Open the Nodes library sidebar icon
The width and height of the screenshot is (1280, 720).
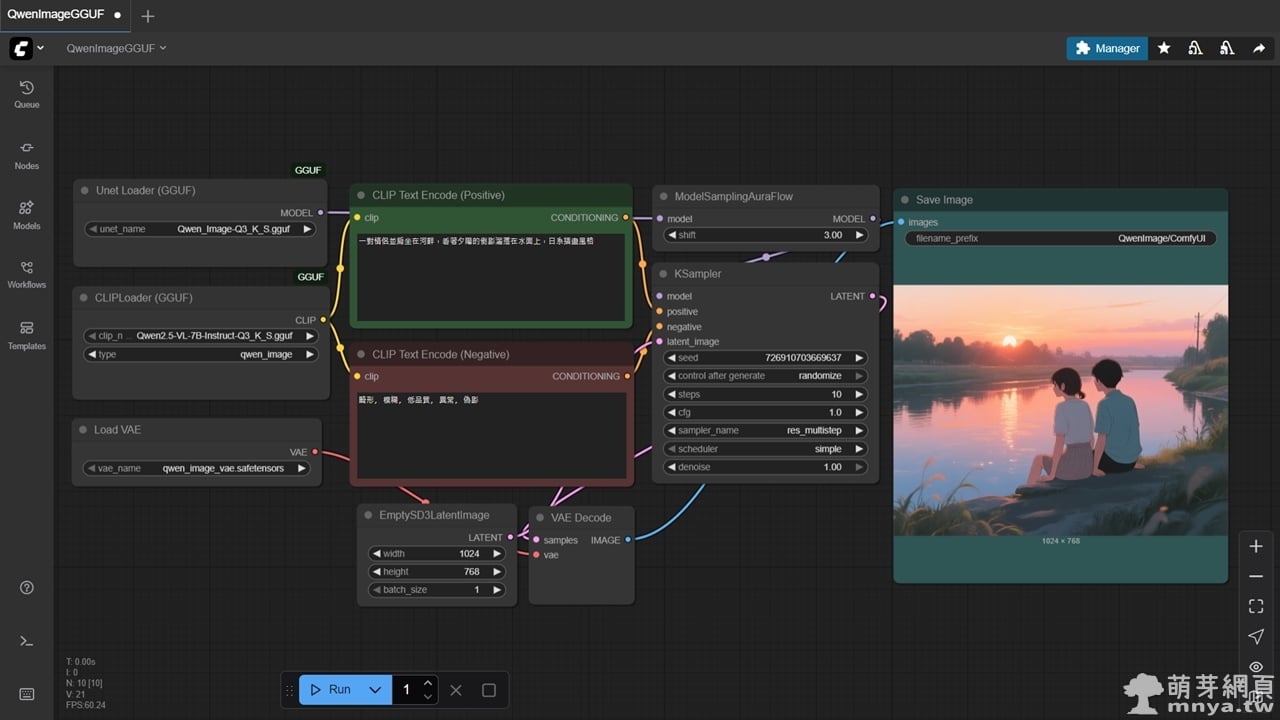pyautogui.click(x=27, y=154)
